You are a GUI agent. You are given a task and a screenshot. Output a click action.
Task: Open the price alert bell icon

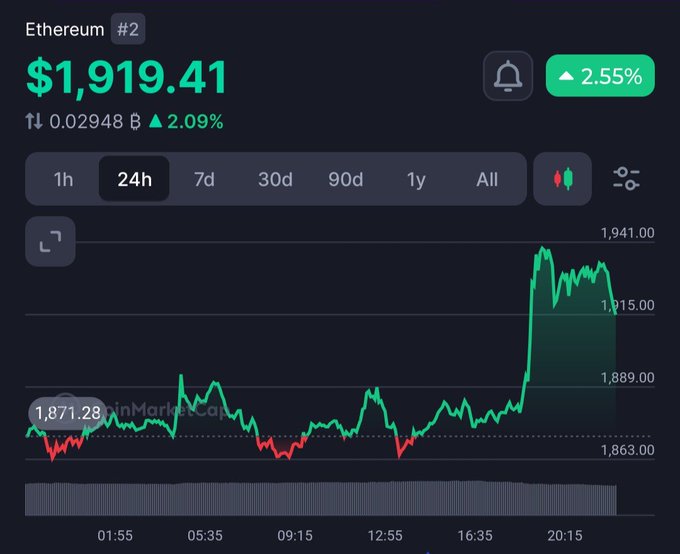[508, 76]
